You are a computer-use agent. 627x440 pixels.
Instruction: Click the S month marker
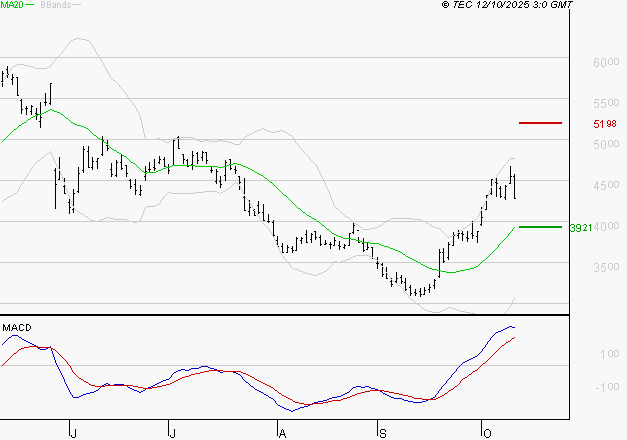(383, 434)
